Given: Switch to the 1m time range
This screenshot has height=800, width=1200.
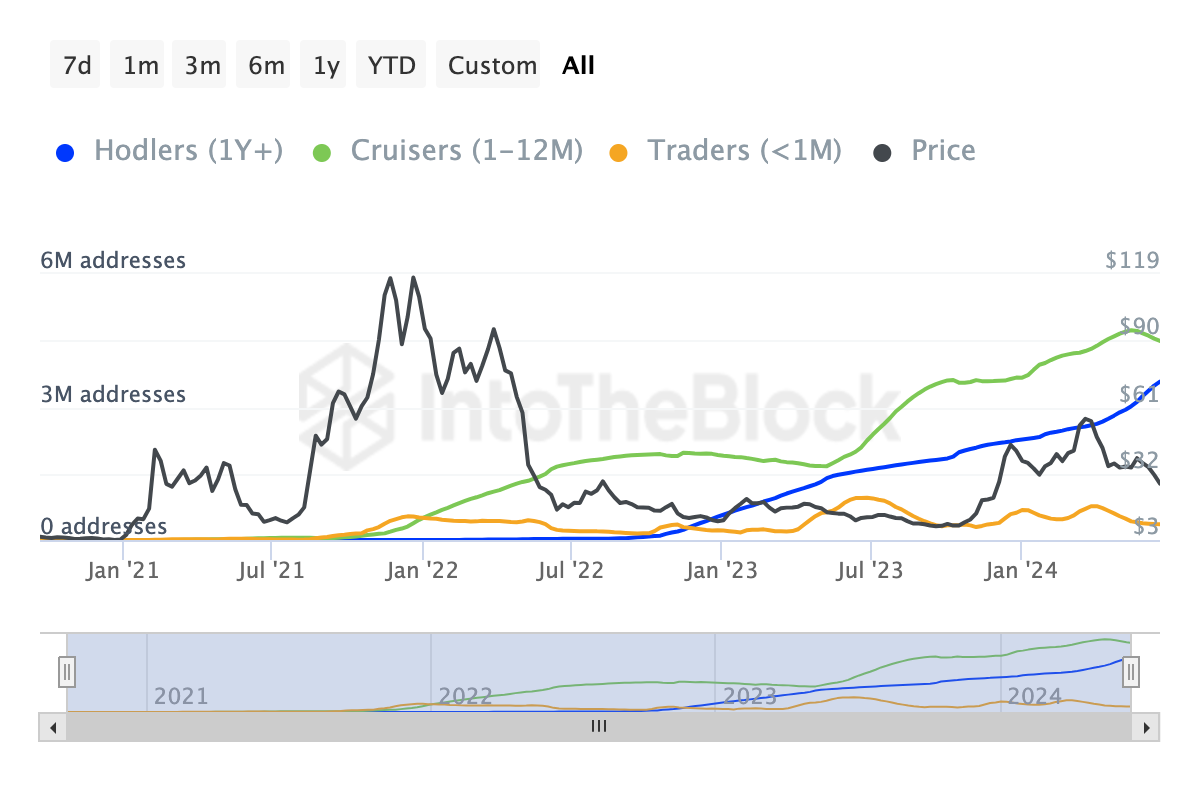Looking at the screenshot, I should tap(141, 66).
